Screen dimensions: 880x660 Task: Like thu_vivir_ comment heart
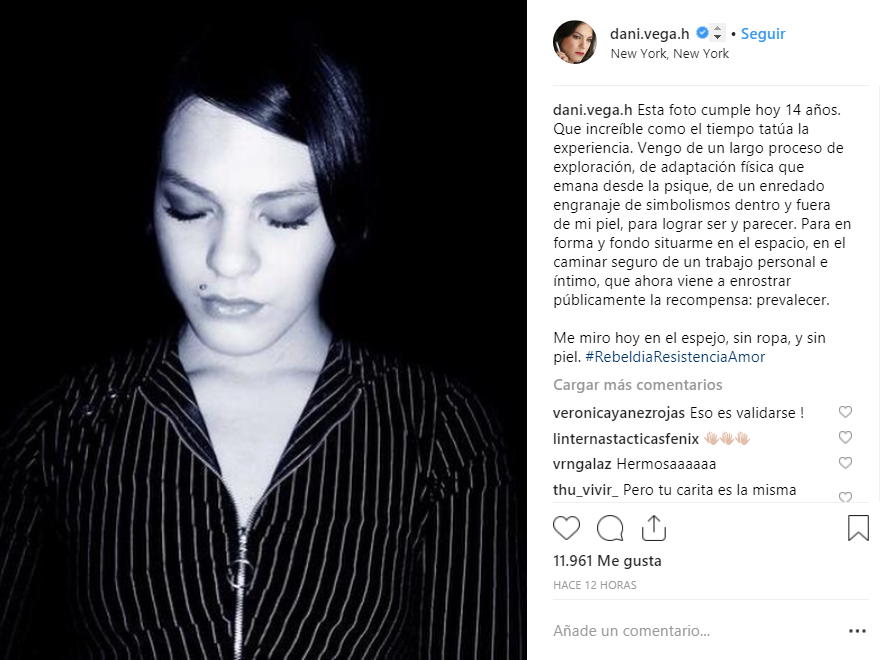click(845, 497)
